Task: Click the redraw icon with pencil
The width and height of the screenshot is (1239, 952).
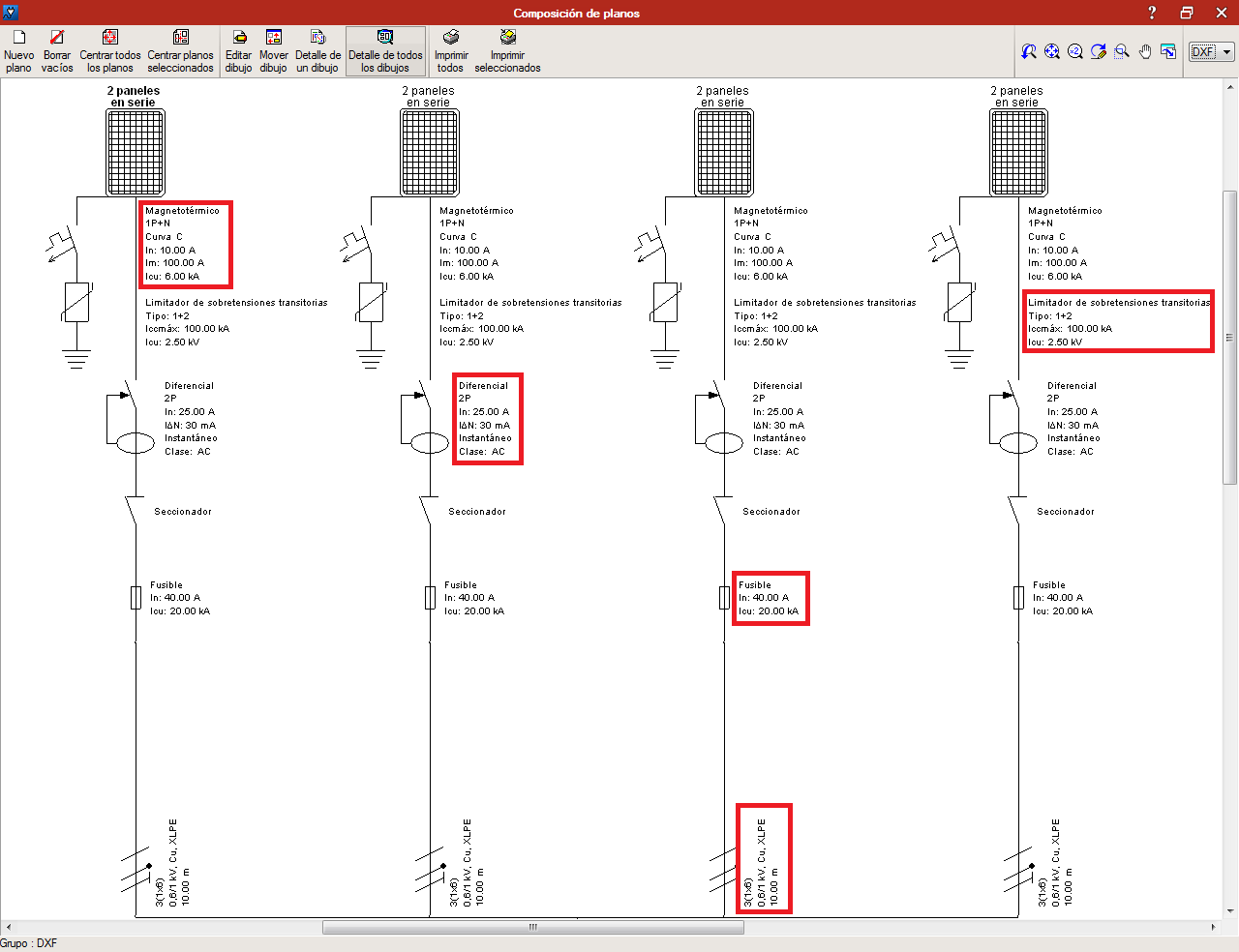Action: tap(1099, 51)
